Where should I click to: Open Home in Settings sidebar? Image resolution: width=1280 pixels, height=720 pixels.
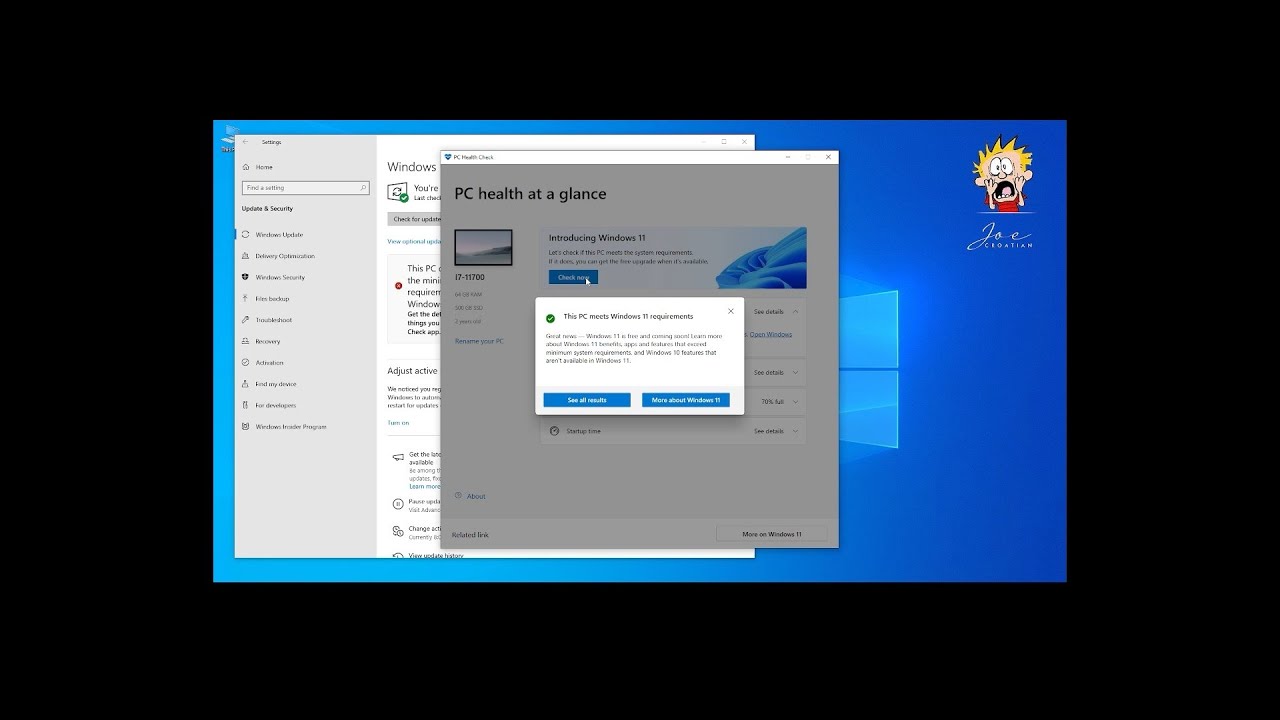(x=264, y=167)
